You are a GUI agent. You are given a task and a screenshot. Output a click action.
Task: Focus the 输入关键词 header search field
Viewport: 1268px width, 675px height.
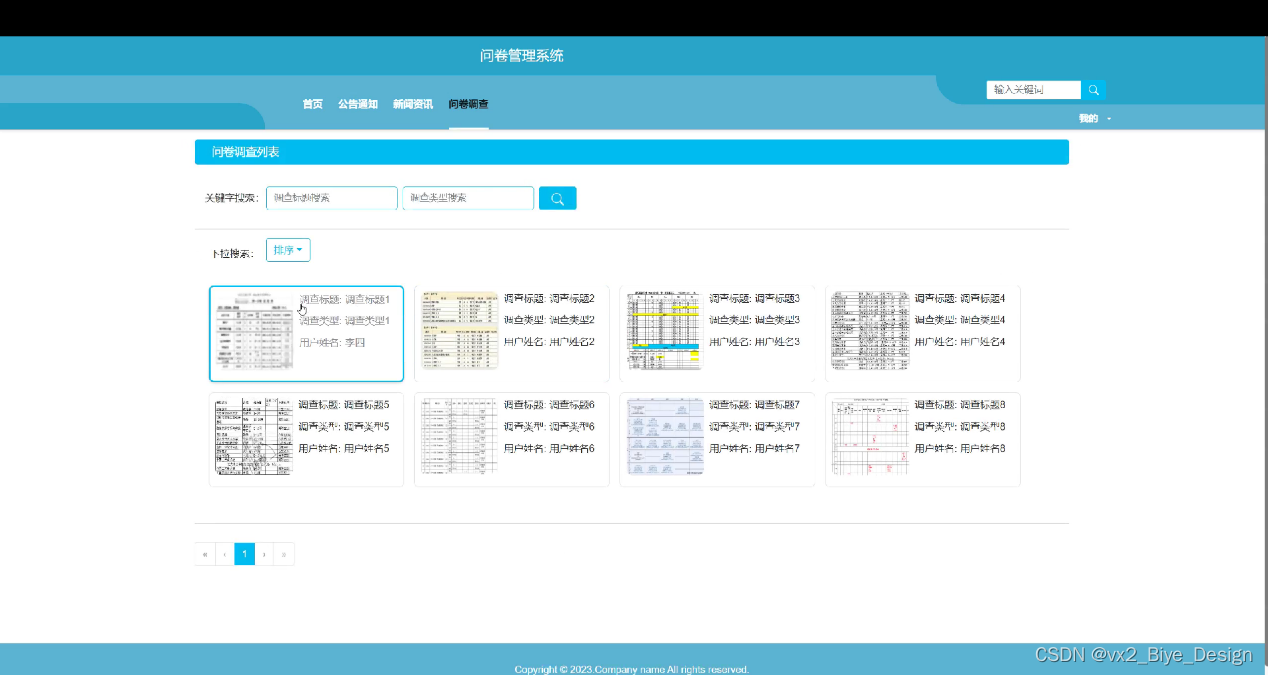[1034, 90]
